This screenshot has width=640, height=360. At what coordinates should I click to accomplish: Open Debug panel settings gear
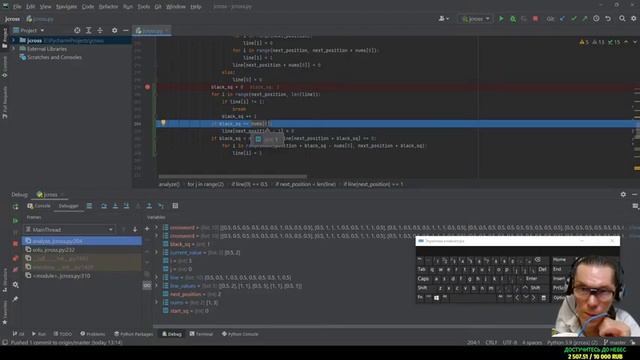pos(623,195)
